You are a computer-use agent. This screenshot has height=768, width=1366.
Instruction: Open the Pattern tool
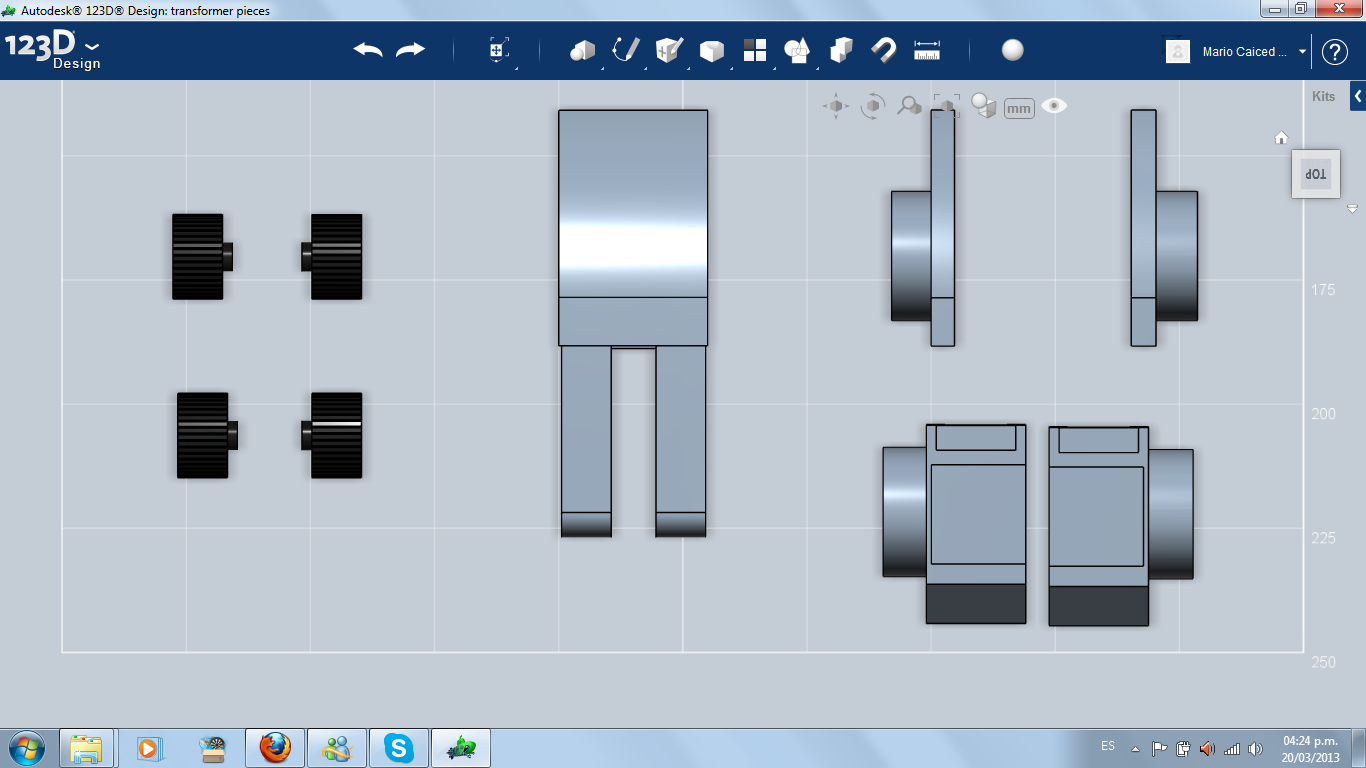pos(755,51)
